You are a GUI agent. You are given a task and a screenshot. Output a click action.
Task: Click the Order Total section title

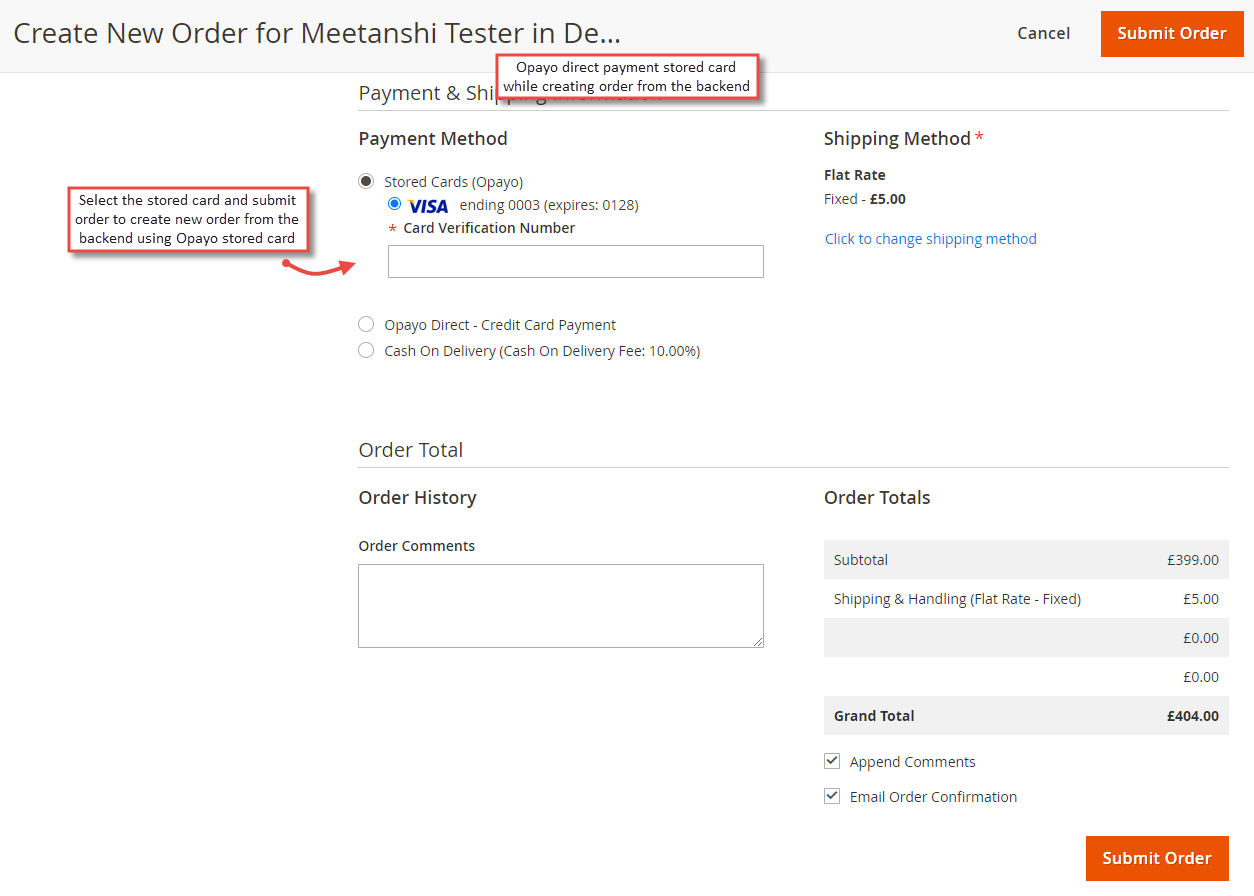coord(411,450)
